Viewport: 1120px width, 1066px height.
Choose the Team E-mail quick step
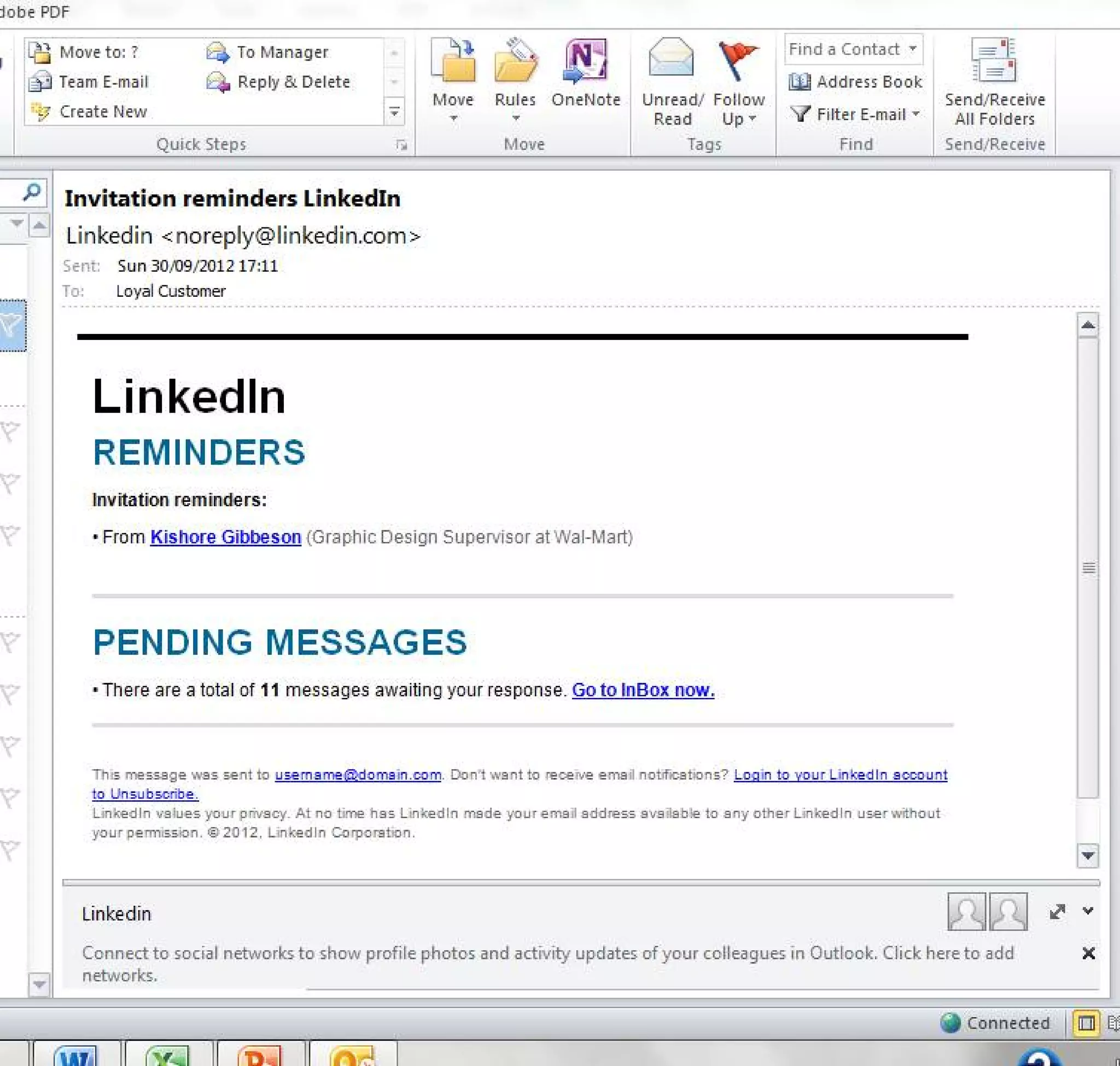coord(89,82)
